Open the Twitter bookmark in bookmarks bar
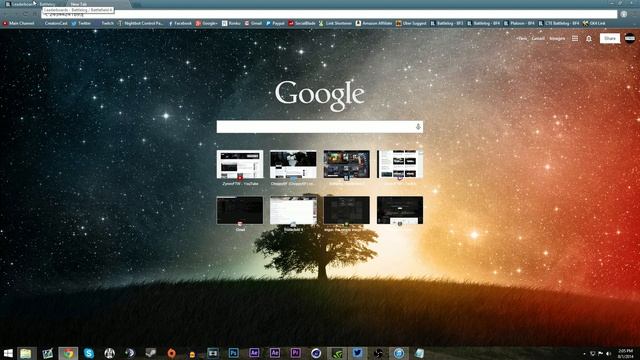Screen dimensions: 640x360 81,24
